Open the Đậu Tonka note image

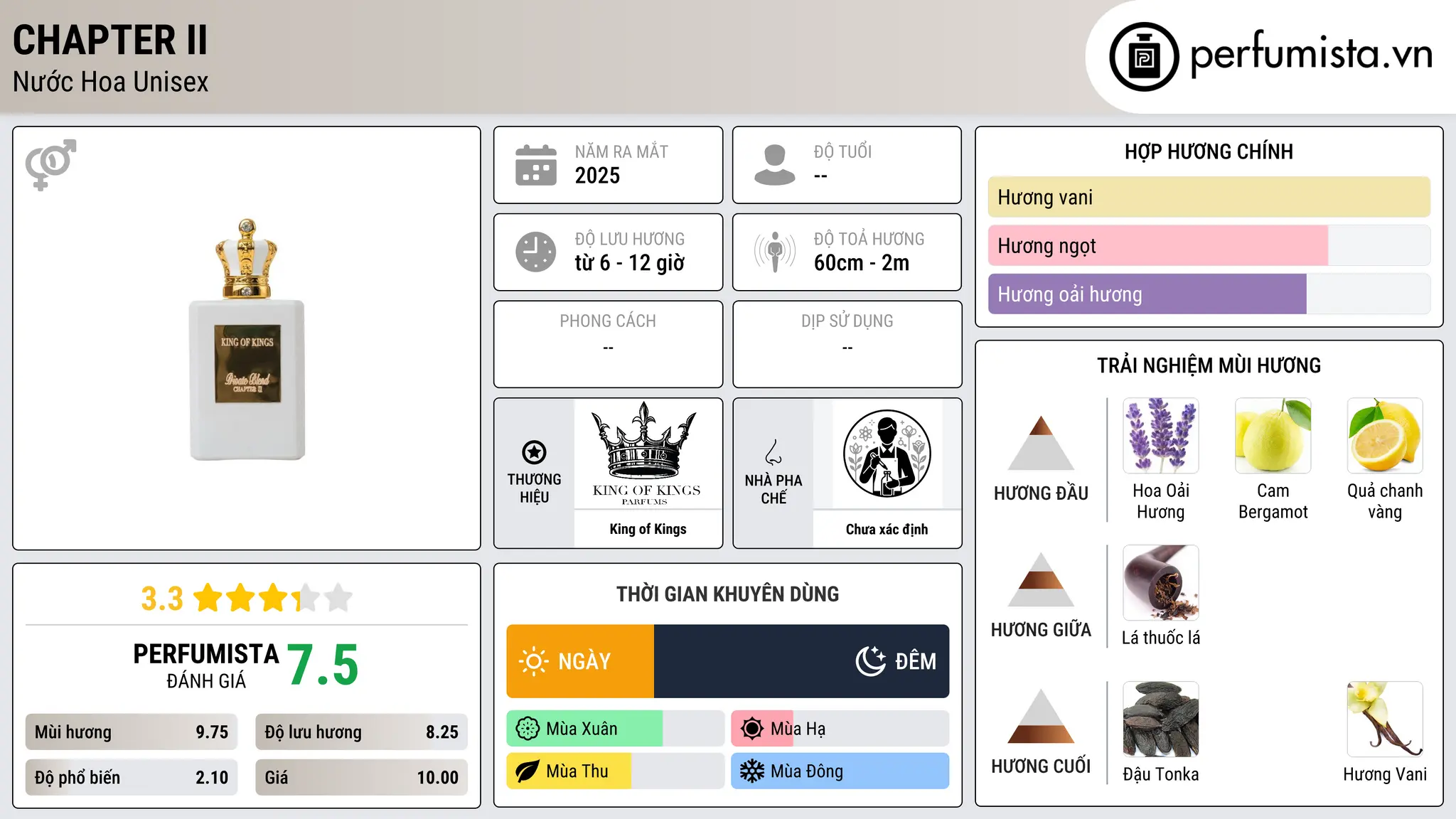pyautogui.click(x=1161, y=719)
